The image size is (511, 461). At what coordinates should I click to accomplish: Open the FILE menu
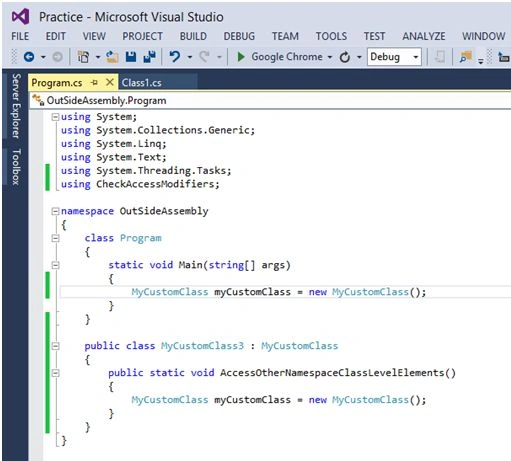pyautogui.click(x=20, y=36)
